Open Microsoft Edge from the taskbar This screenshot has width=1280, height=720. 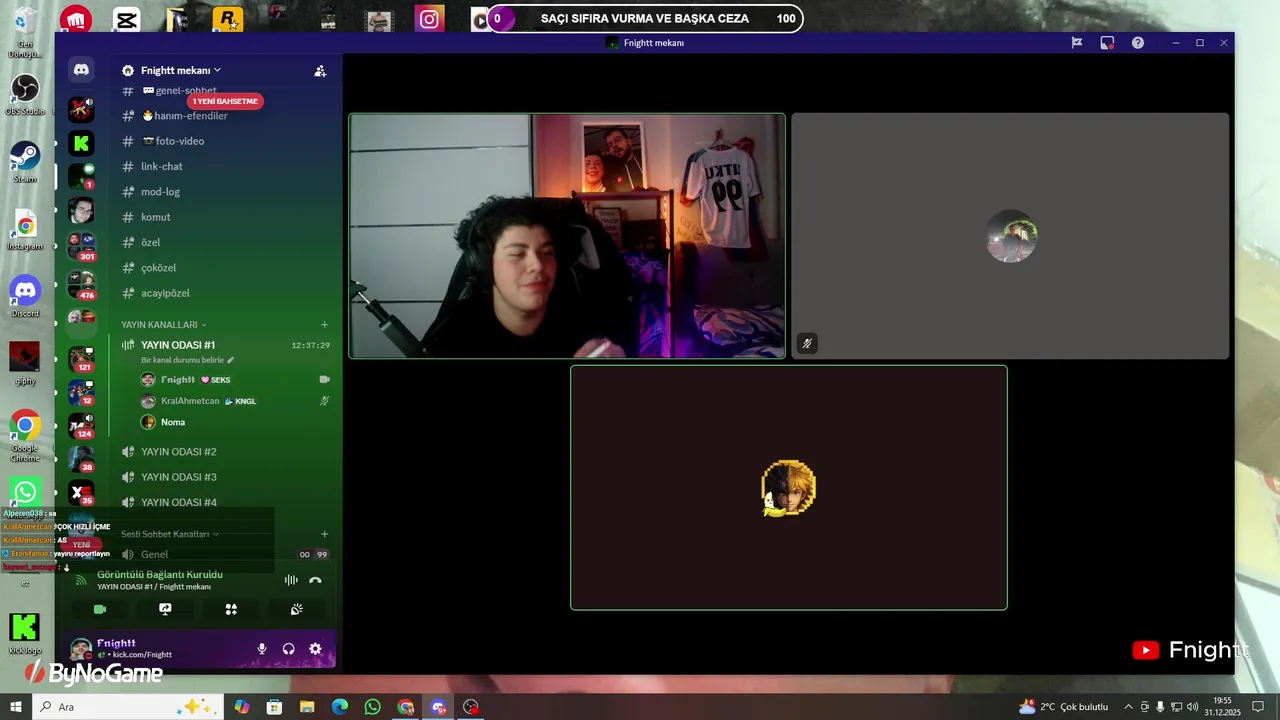pos(340,707)
